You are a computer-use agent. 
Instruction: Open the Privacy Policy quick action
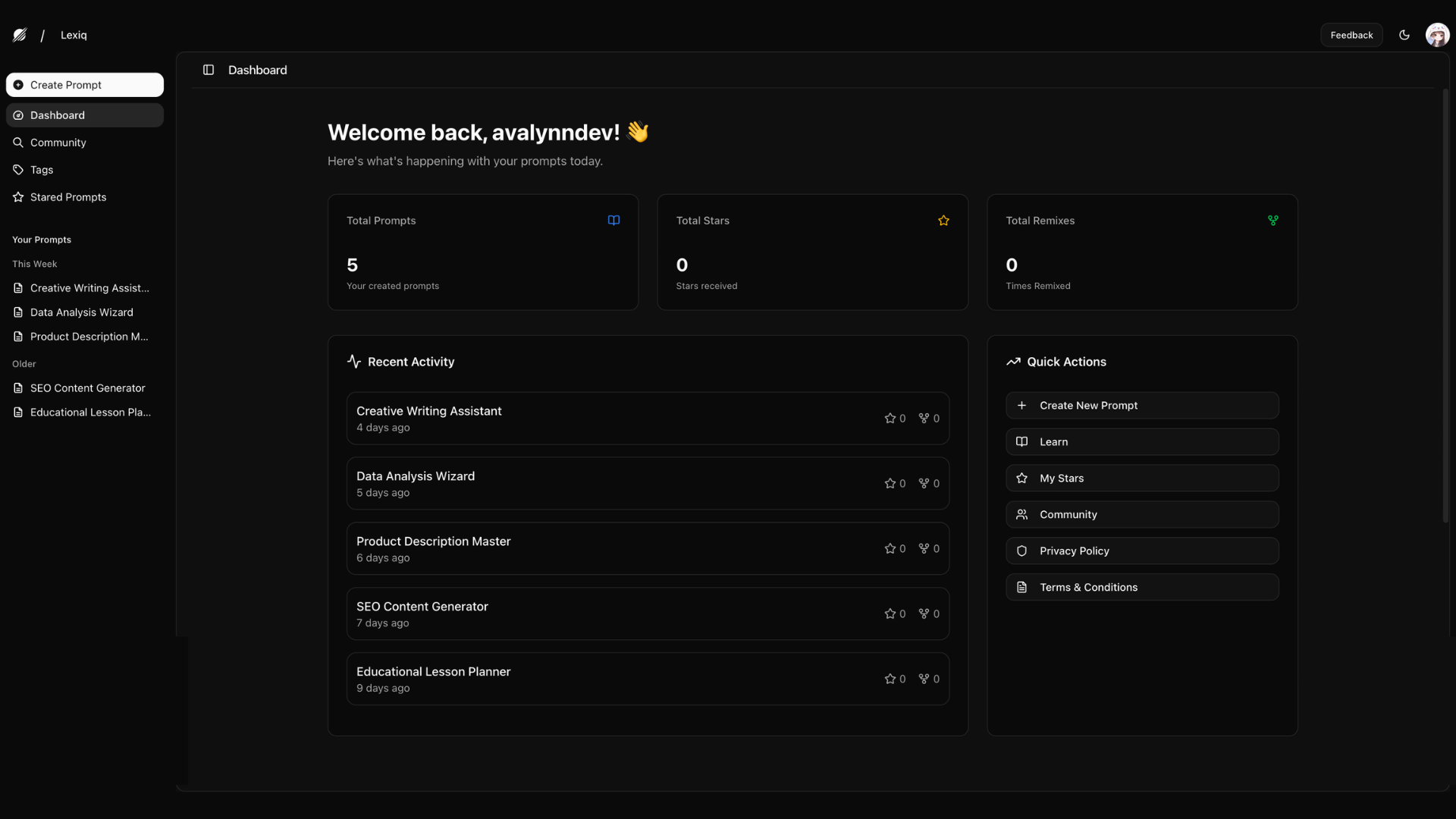[1142, 551]
